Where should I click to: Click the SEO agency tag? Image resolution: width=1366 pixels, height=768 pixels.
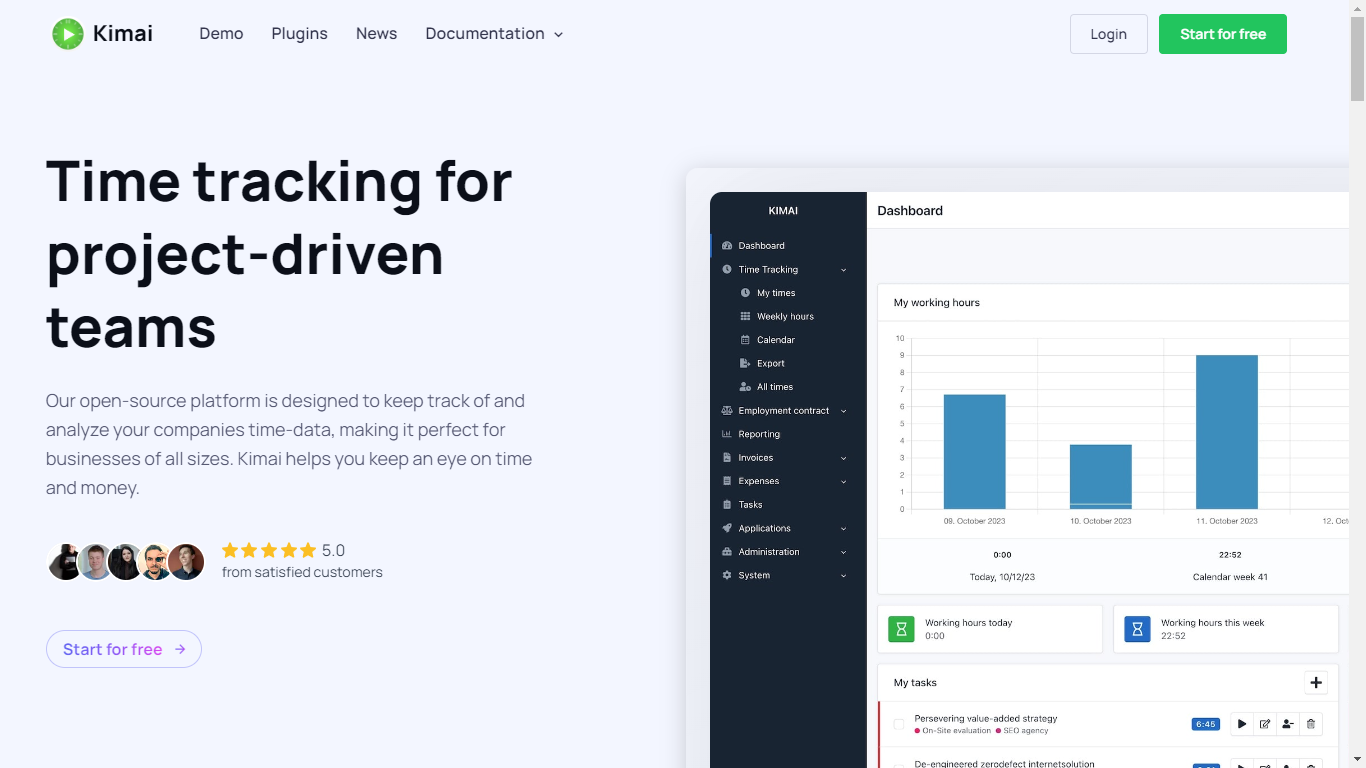point(1022,731)
